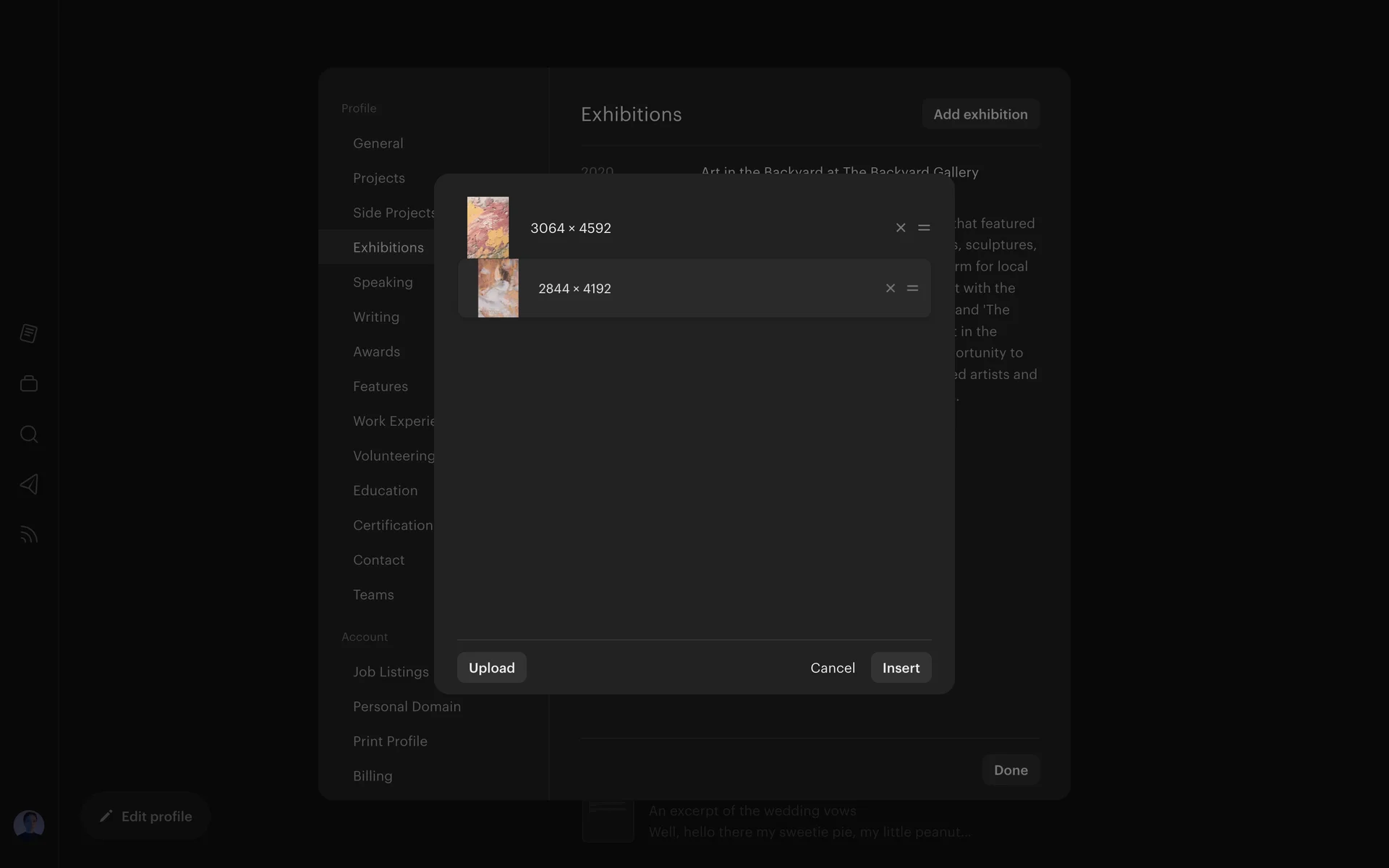
Task: Click drag handle of 3064 × 4592 image
Action: coord(924,228)
